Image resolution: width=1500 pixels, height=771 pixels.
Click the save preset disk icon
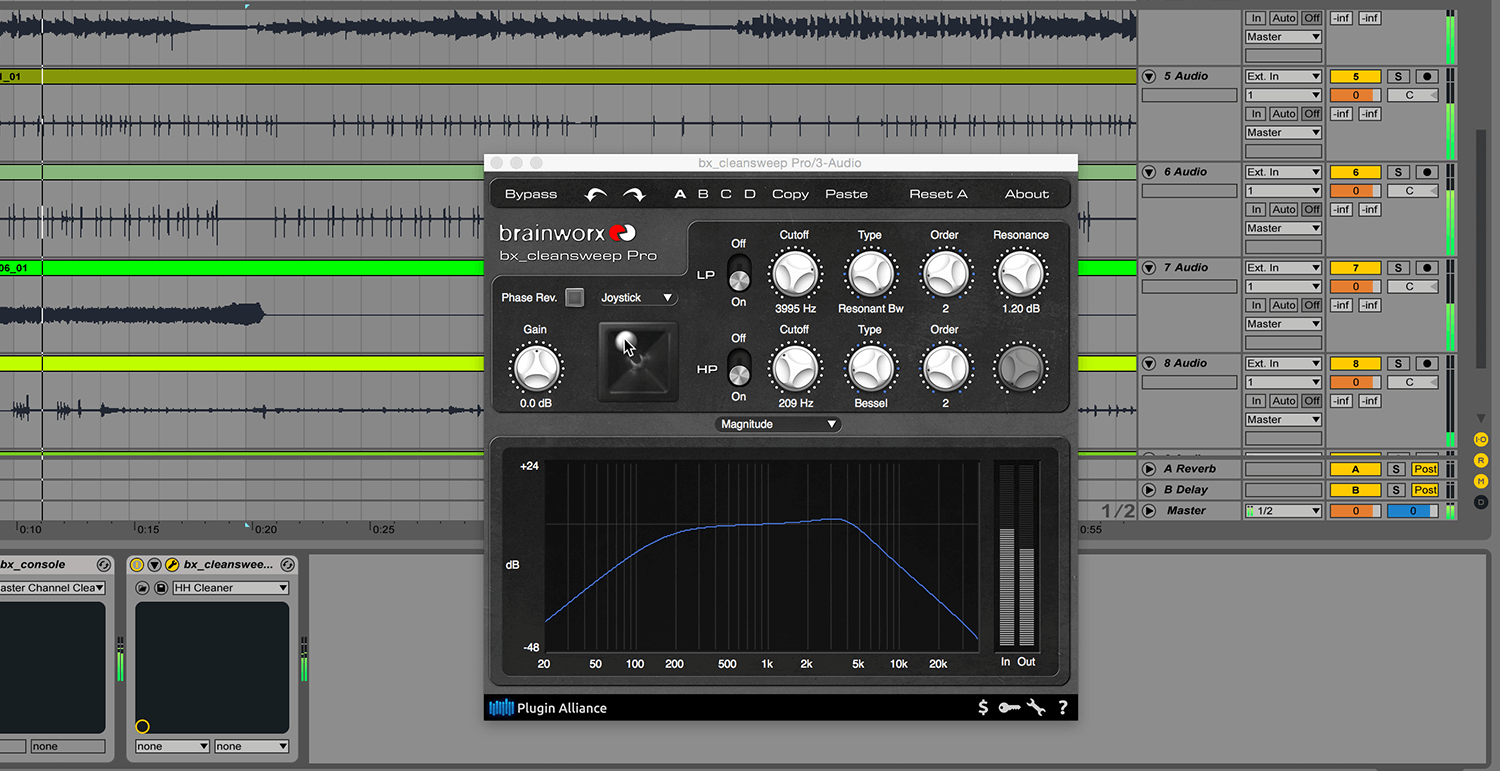coord(161,588)
